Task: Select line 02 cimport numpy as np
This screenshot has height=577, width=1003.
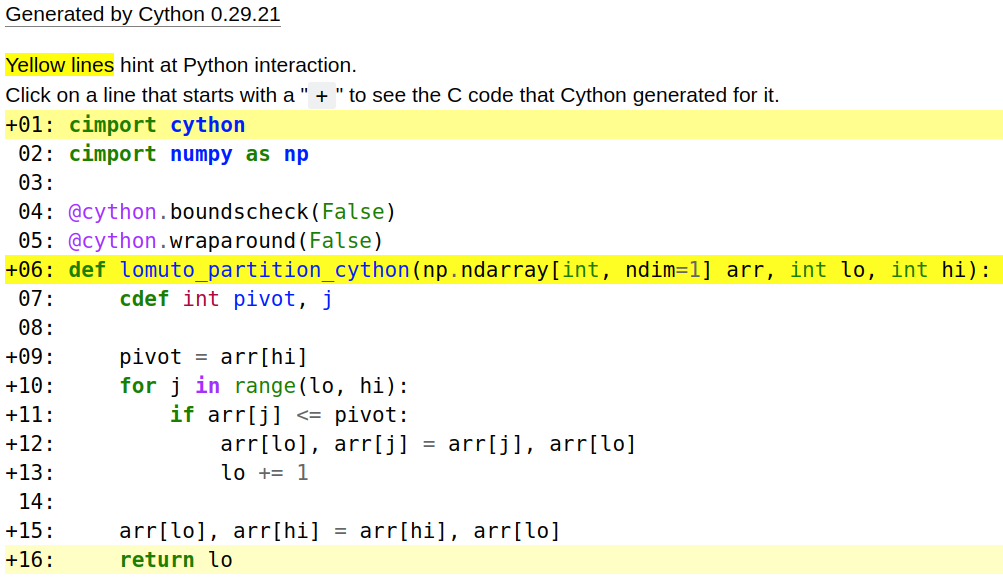Action: point(188,154)
